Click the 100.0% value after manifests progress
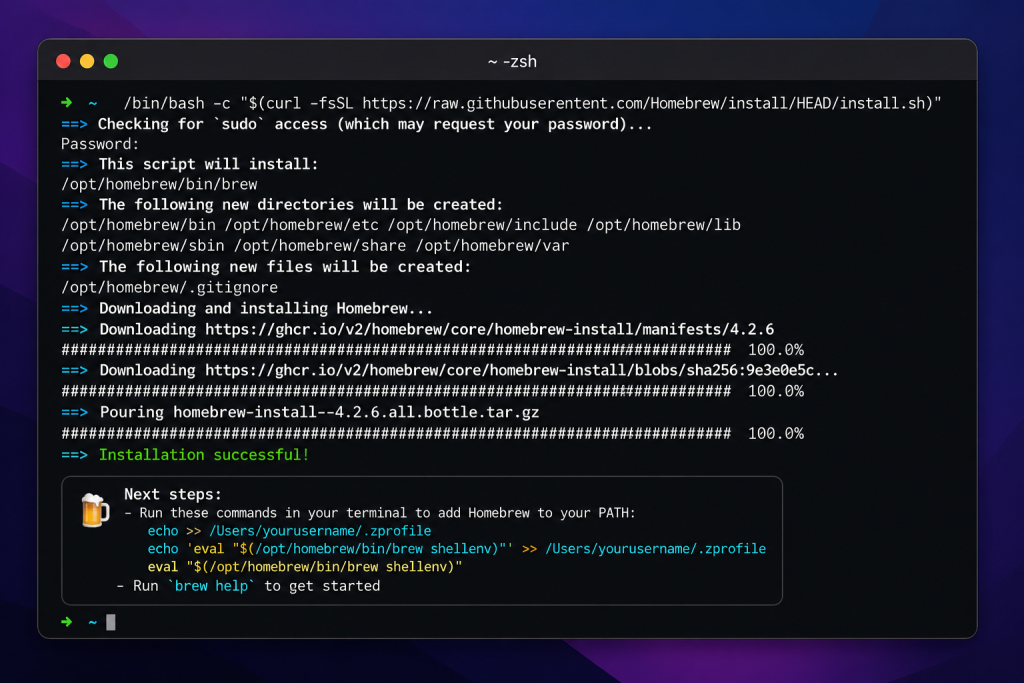Image resolution: width=1024 pixels, height=683 pixels. 776,350
